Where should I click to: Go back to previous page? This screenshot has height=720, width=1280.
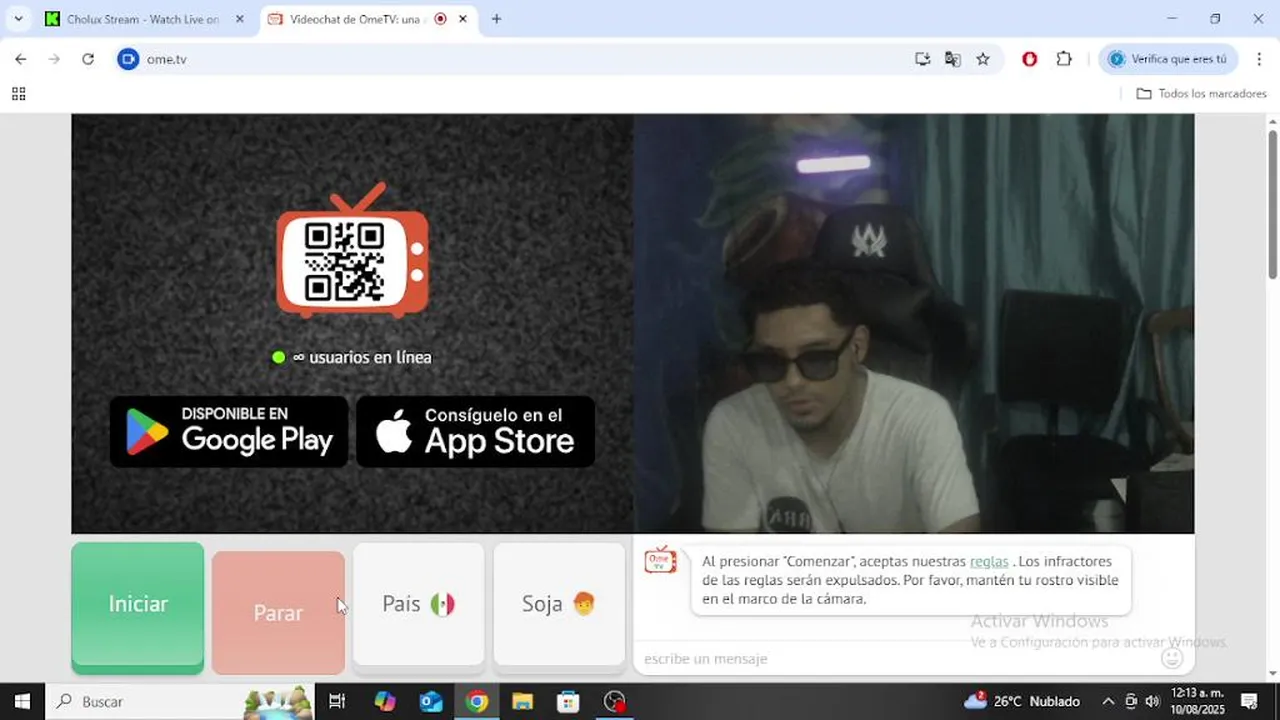pyautogui.click(x=21, y=59)
